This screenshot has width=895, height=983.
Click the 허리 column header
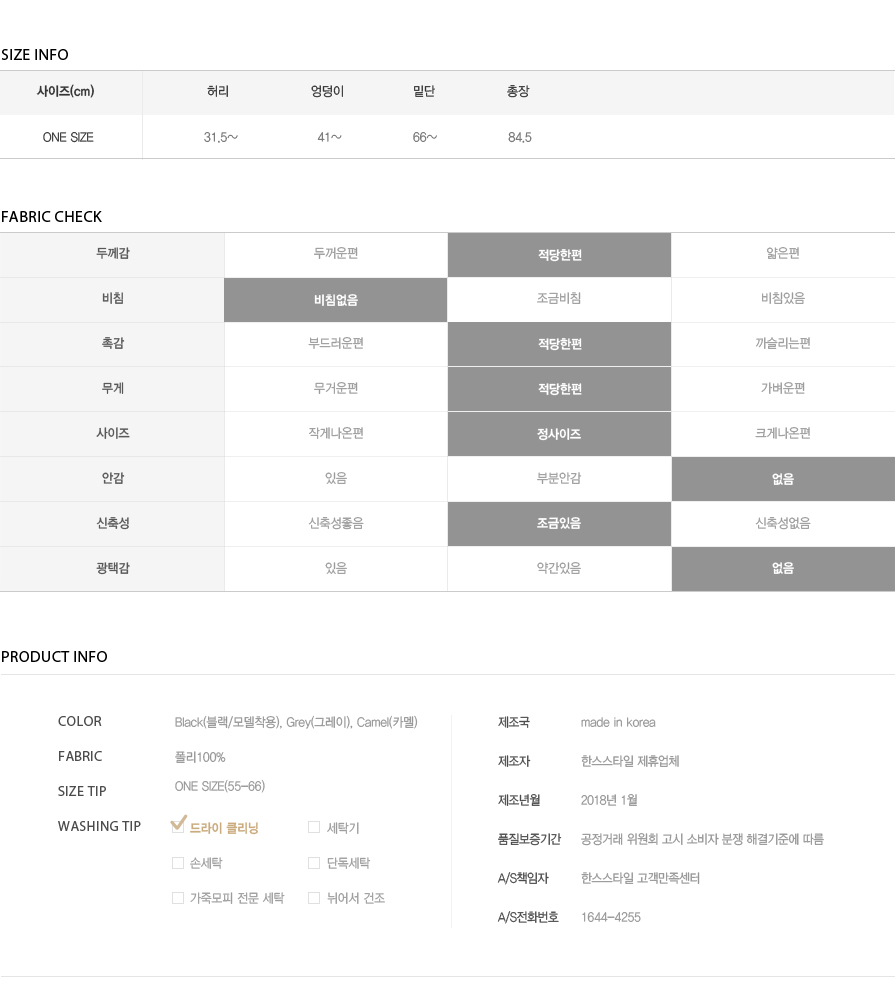(217, 92)
